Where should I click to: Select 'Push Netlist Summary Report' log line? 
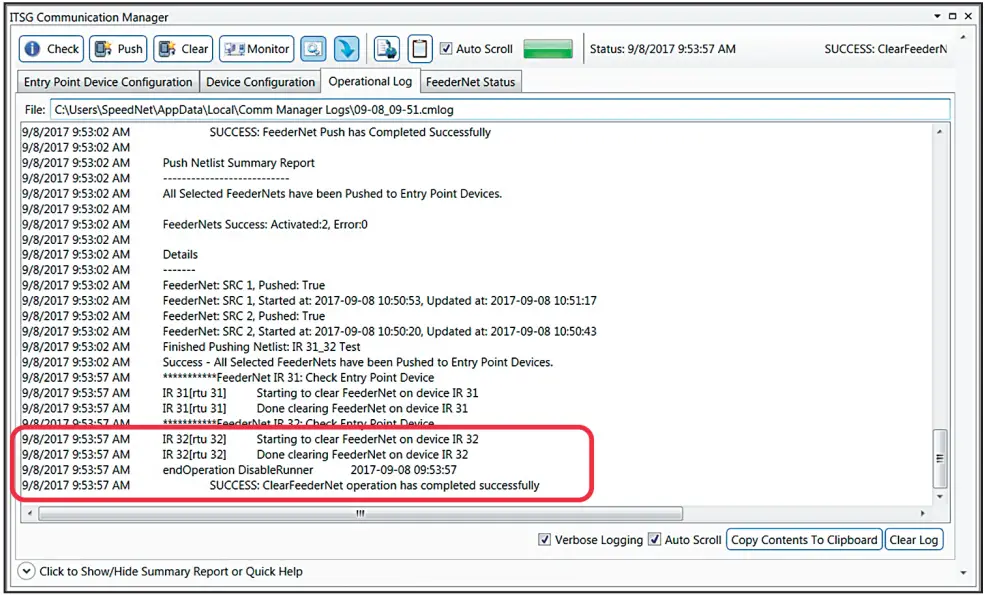[239, 163]
